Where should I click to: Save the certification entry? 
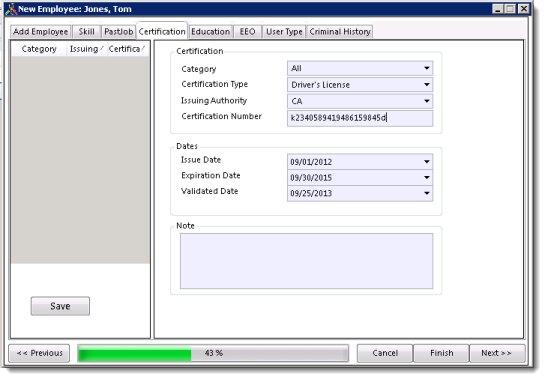click(x=60, y=306)
